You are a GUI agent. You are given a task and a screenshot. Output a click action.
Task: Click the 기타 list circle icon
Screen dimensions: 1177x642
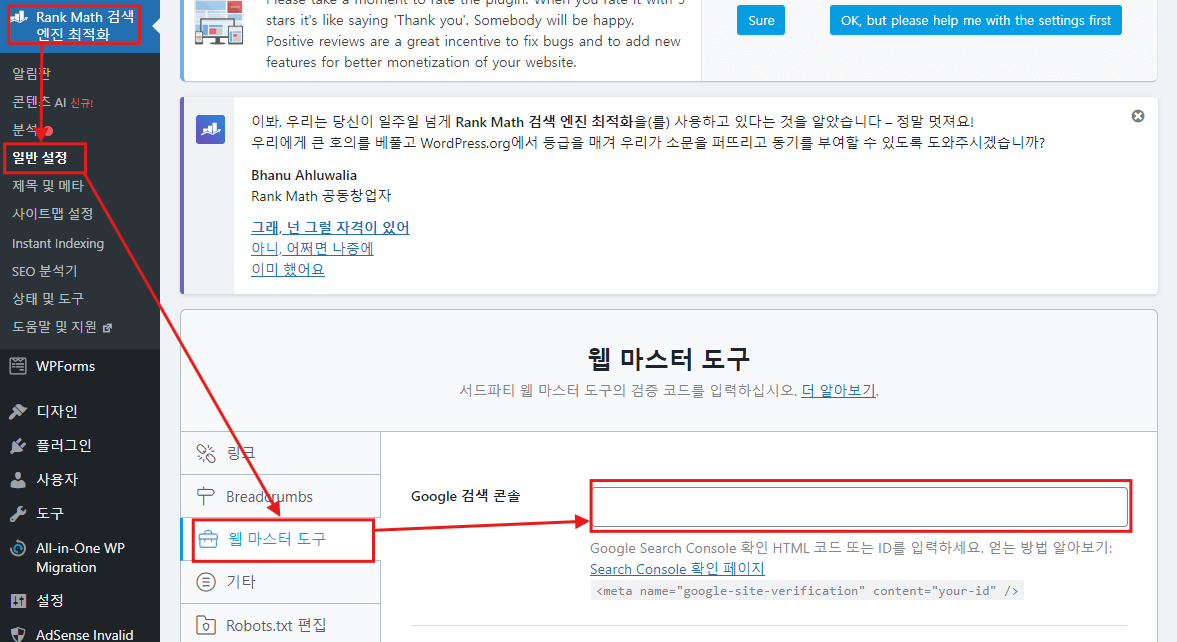[x=206, y=581]
